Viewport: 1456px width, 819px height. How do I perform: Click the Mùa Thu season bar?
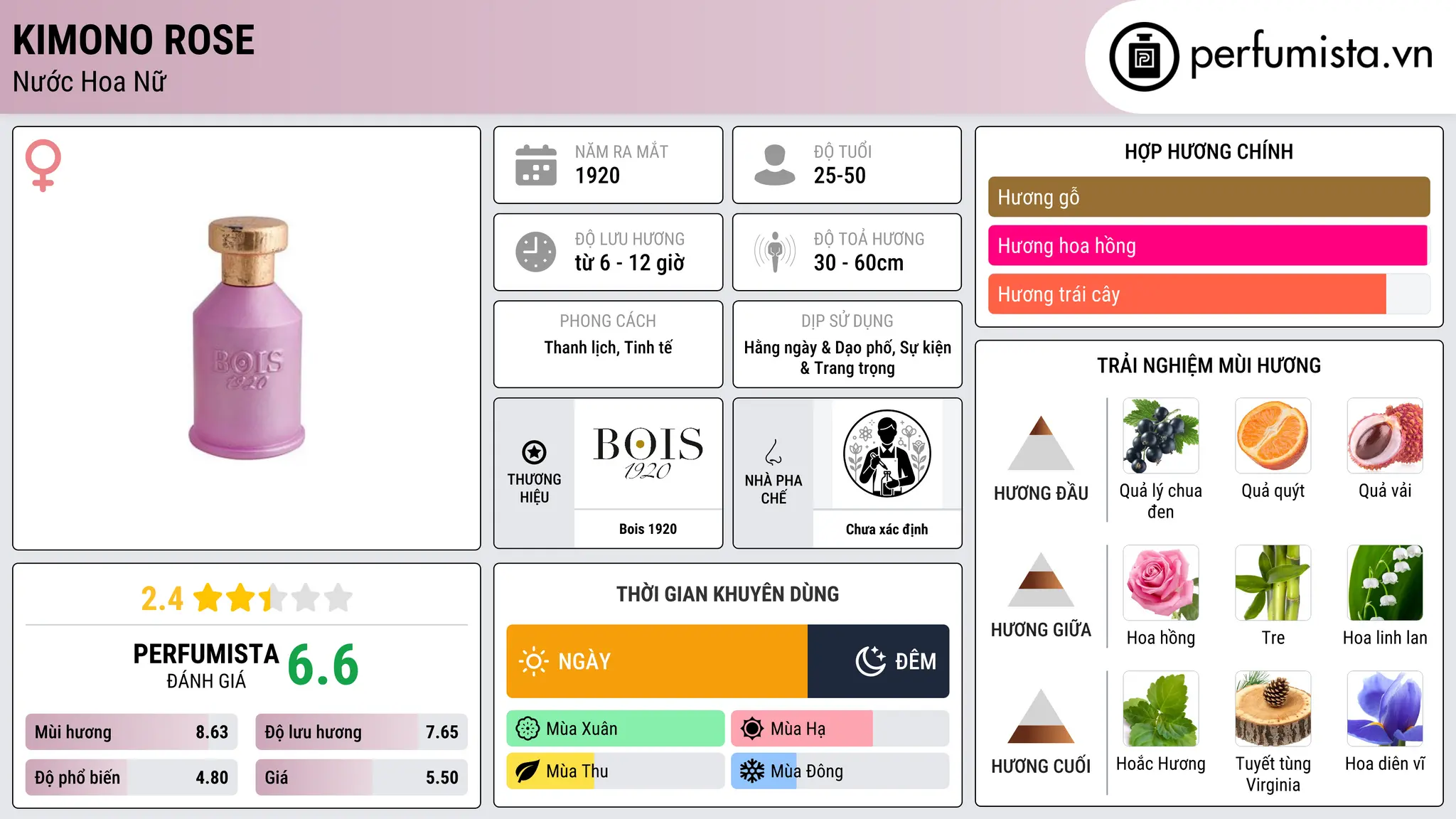coord(616,771)
